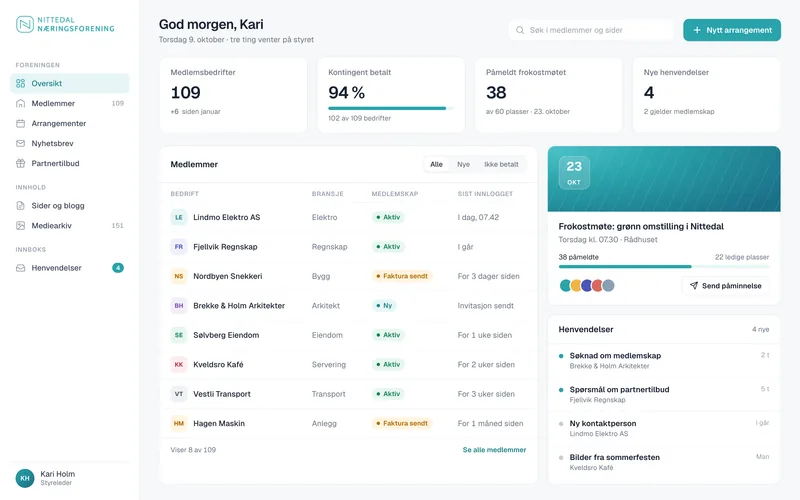Open the Ny kontaktperson inquiry
The width and height of the screenshot is (800, 500).
coord(664,428)
